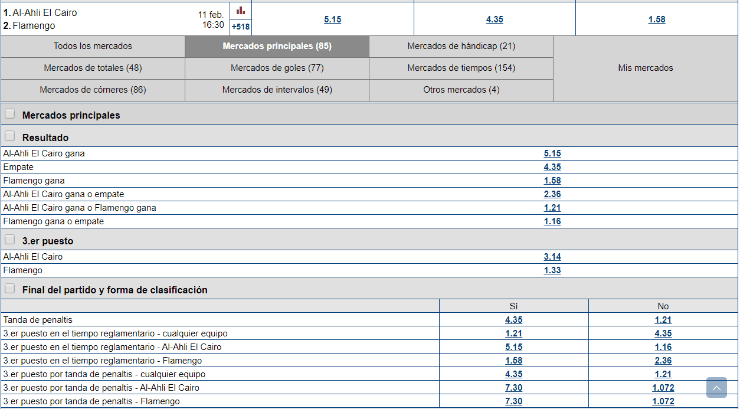Image resolution: width=740 pixels, height=409 pixels.
Task: Open Mercados de goles (77) tab
Action: 277,68
